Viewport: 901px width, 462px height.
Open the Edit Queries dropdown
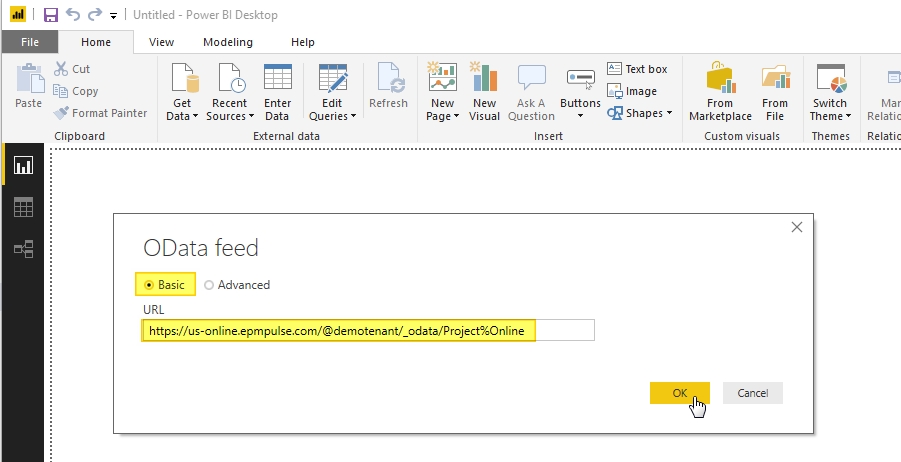(333, 92)
